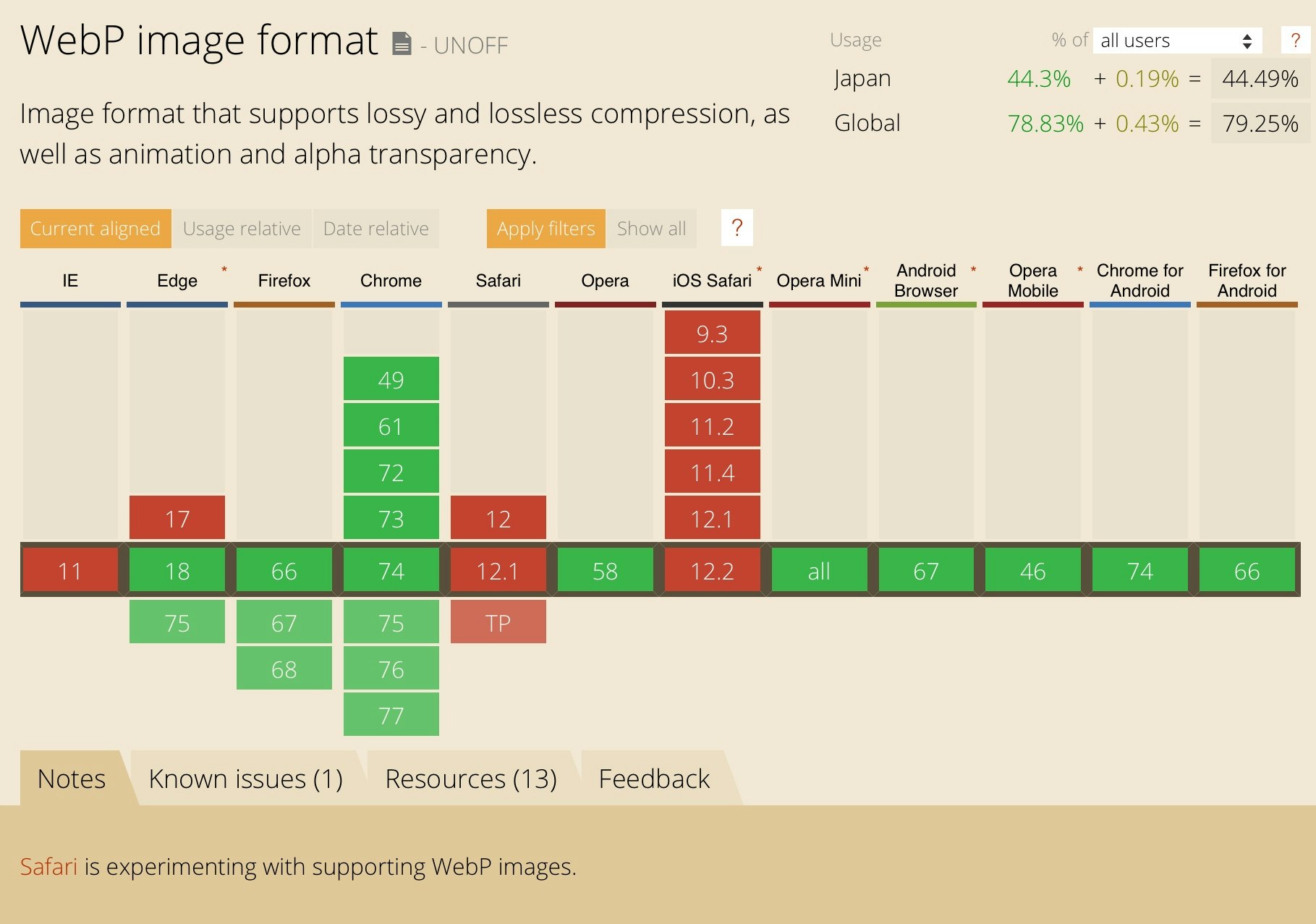View the Opera Mobile footnote asterisk

1079,268
